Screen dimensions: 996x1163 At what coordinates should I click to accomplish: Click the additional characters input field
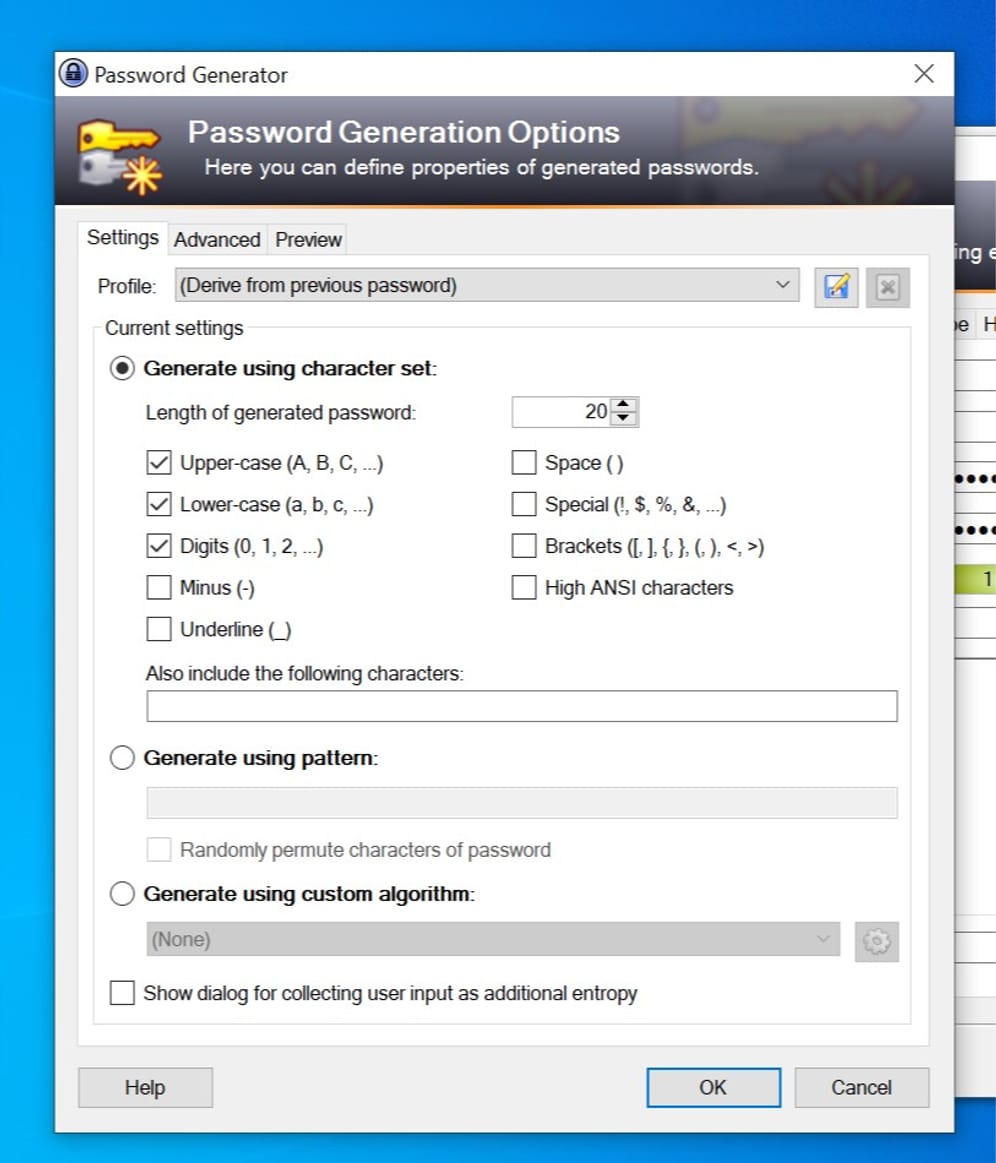coord(521,707)
